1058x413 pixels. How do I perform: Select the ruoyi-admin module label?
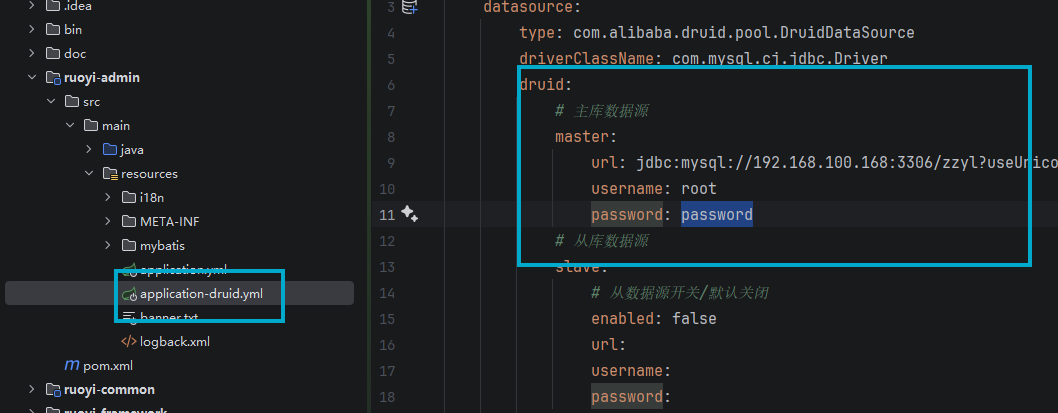pos(102,78)
